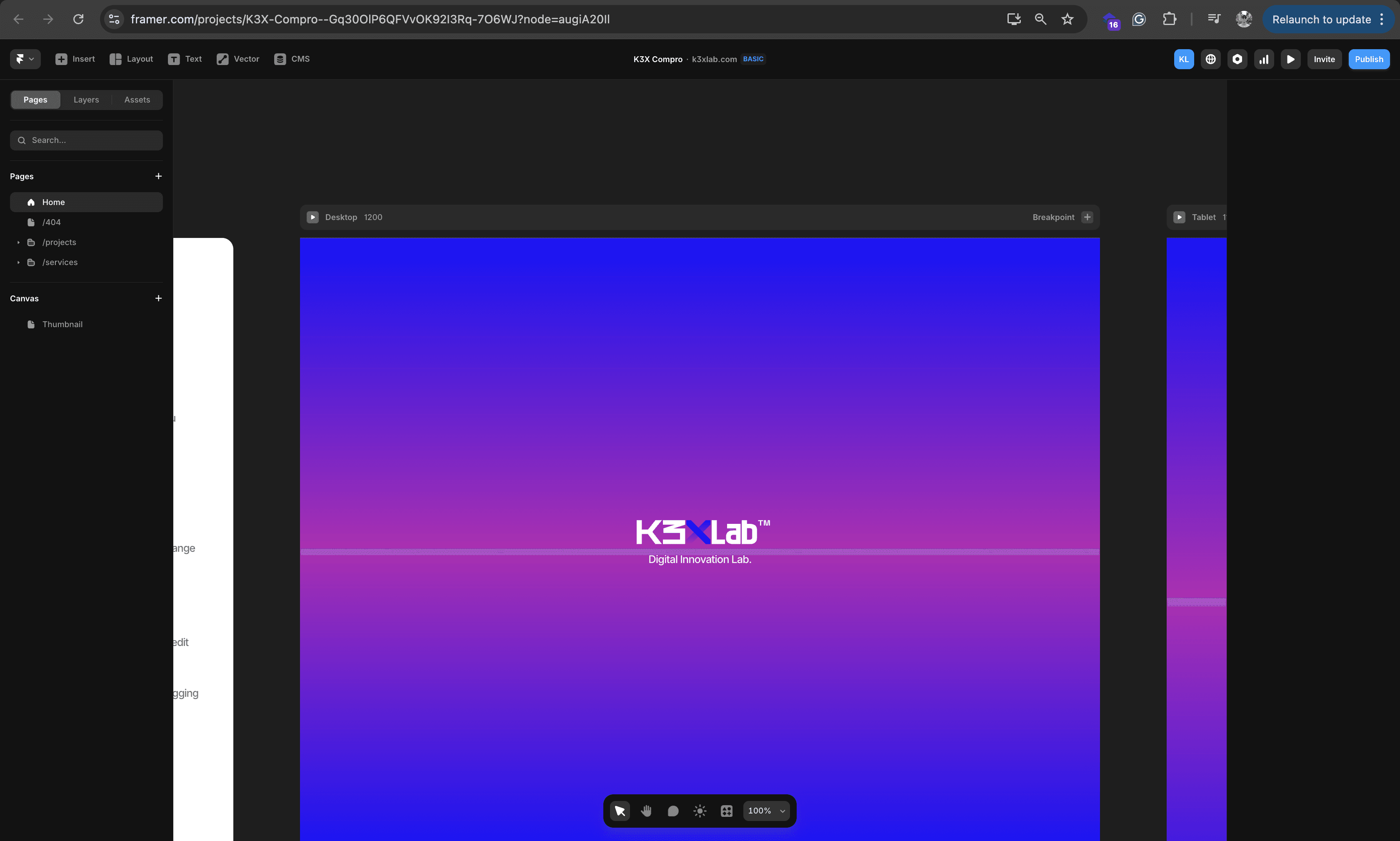The image size is (1400, 841).
Task: Expand the /services folder
Action: point(19,263)
